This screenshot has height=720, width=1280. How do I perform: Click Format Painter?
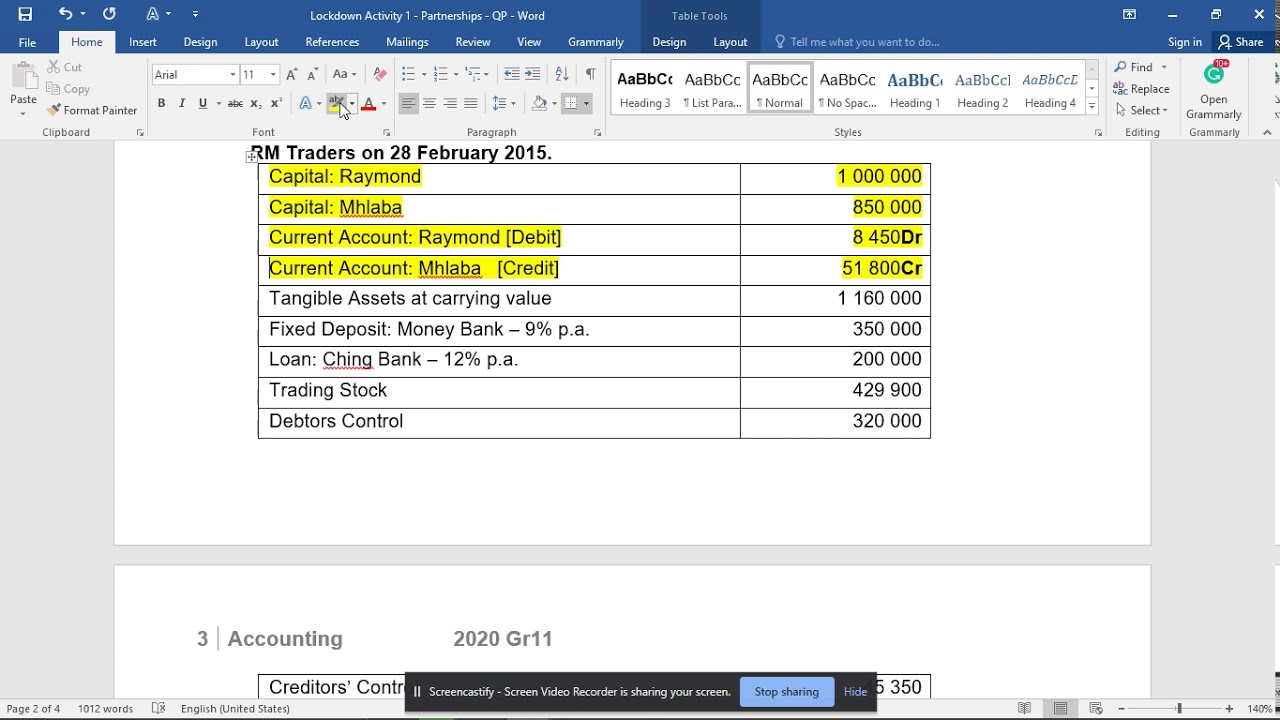tap(92, 110)
